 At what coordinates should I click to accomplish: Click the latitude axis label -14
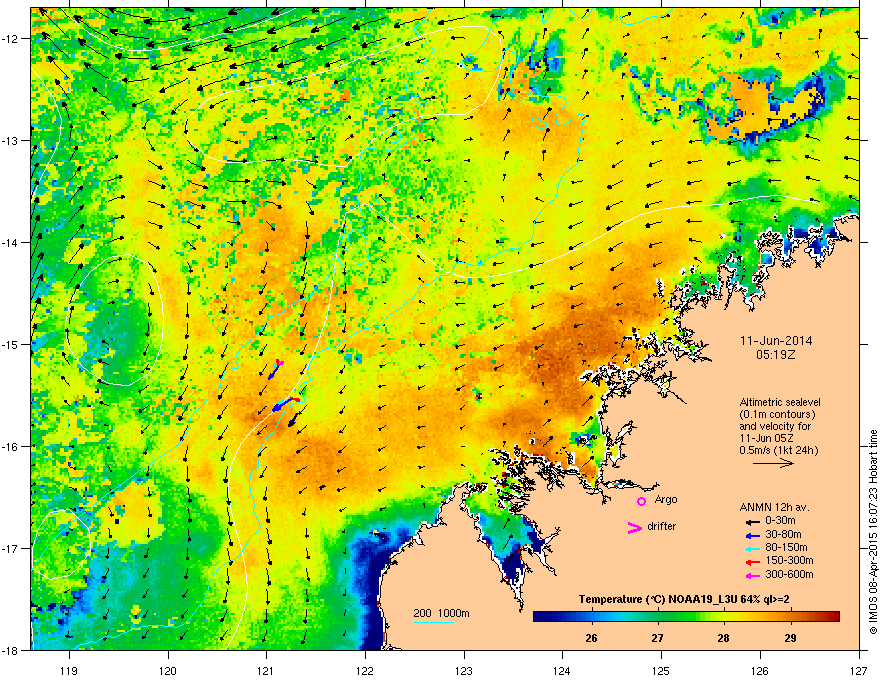(x=11, y=243)
